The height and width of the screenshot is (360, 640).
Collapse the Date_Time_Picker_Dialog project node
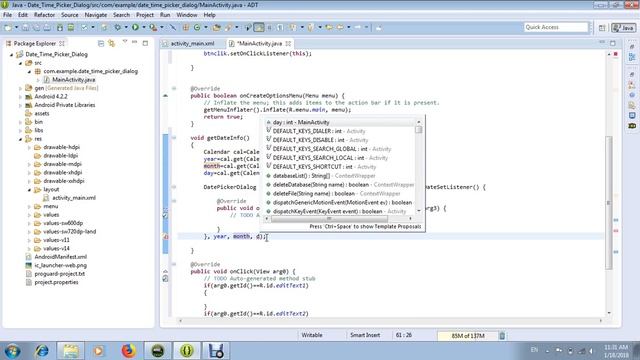coord(11,54)
